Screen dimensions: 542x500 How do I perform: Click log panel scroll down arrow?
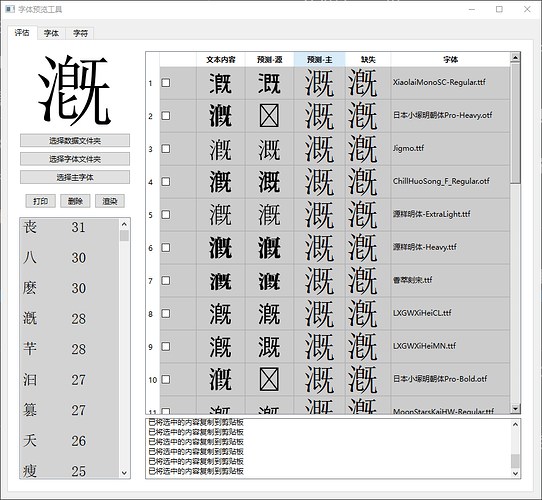point(515,473)
